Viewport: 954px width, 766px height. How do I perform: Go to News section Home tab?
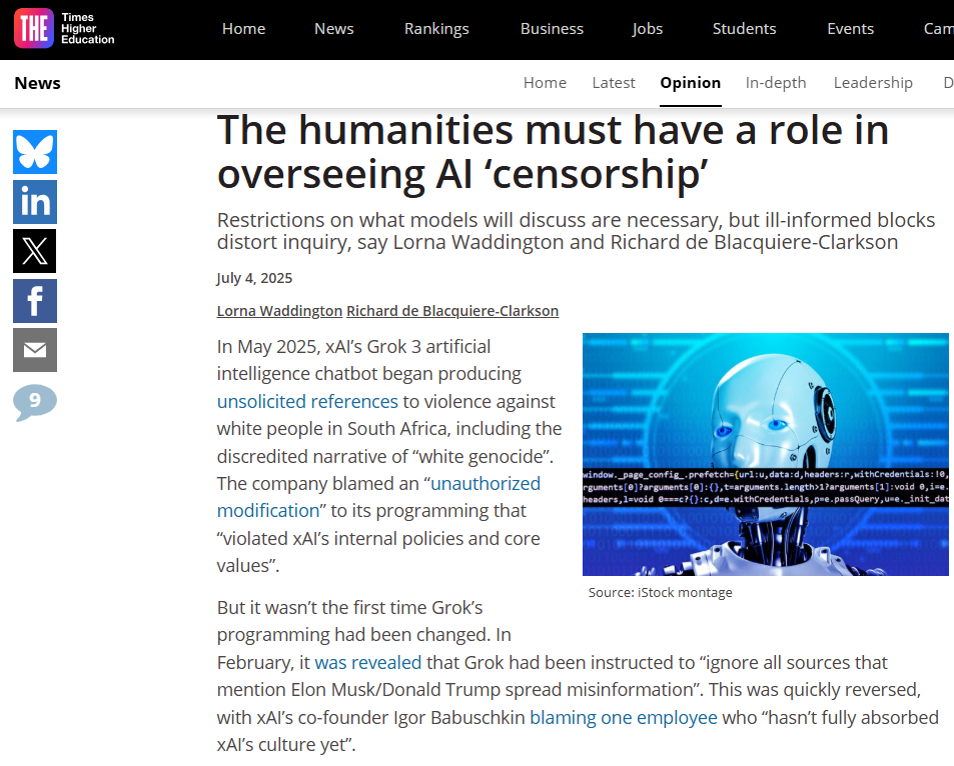pyautogui.click(x=545, y=83)
